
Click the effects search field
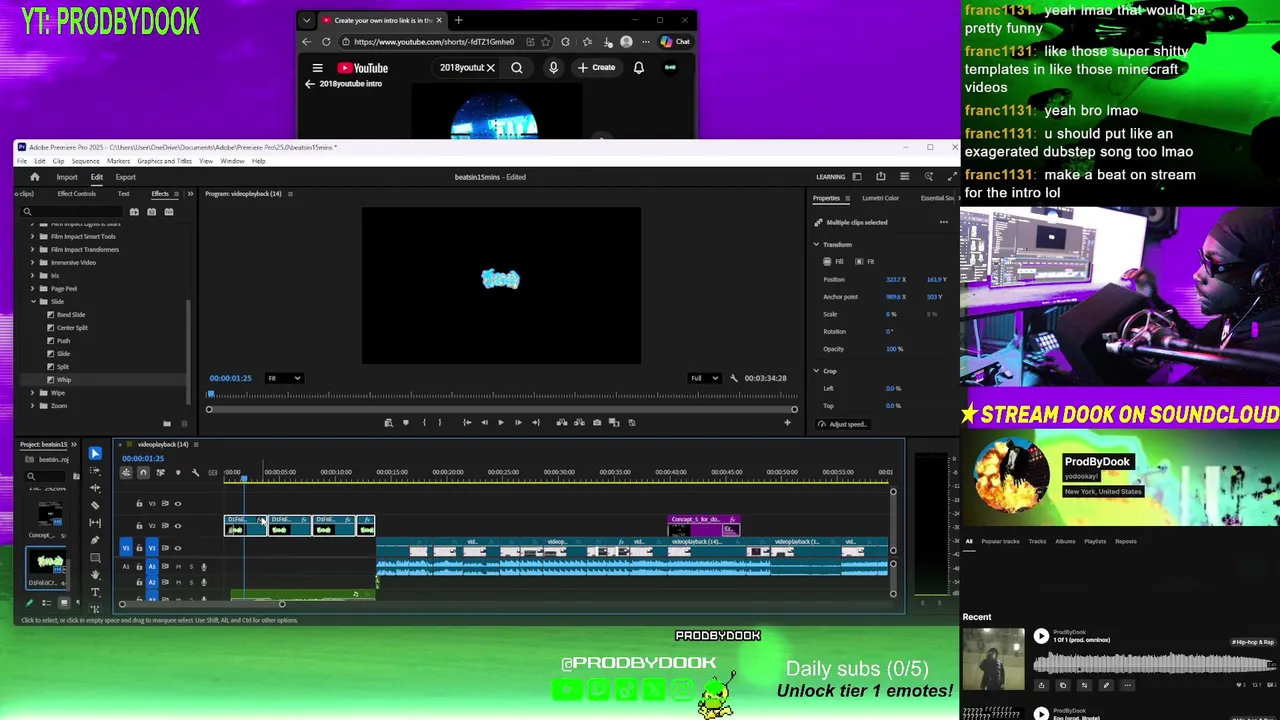pyautogui.click(x=72, y=212)
